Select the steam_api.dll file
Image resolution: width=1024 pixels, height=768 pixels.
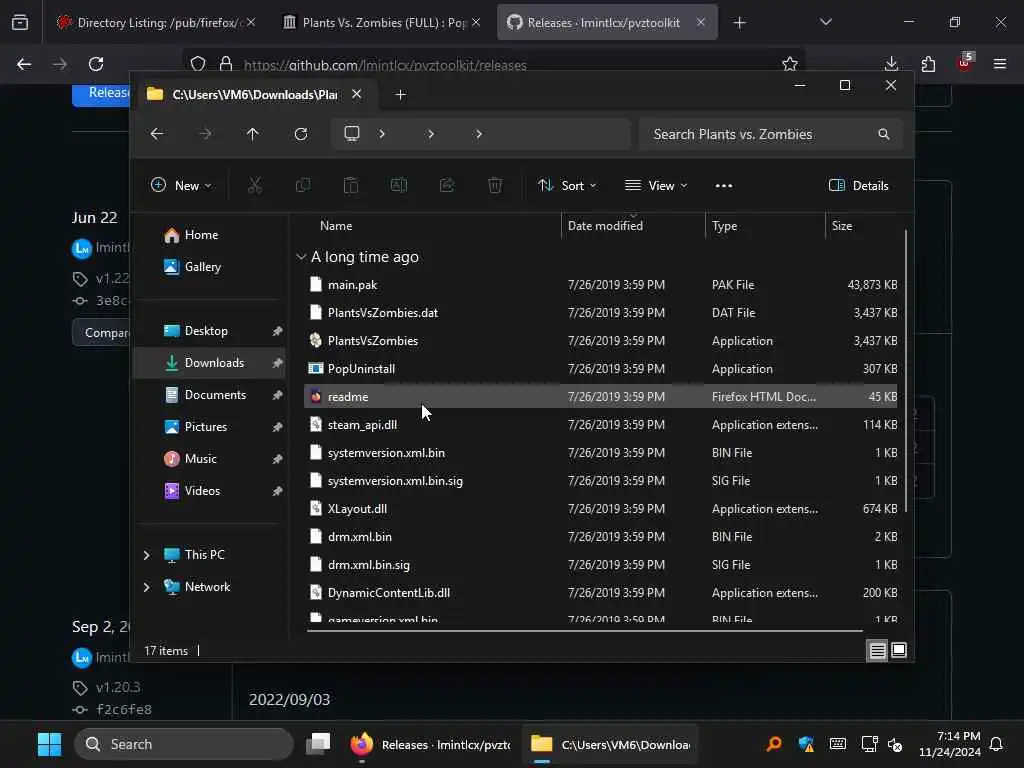tap(600, 425)
